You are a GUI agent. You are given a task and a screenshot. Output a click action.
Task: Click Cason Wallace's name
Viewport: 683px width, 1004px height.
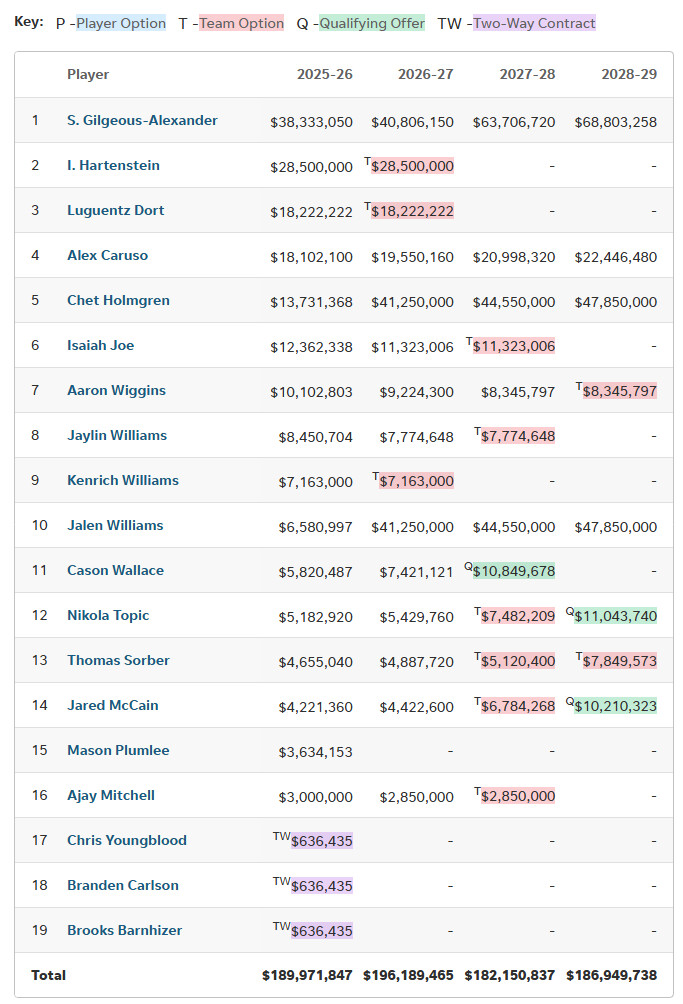click(115, 571)
